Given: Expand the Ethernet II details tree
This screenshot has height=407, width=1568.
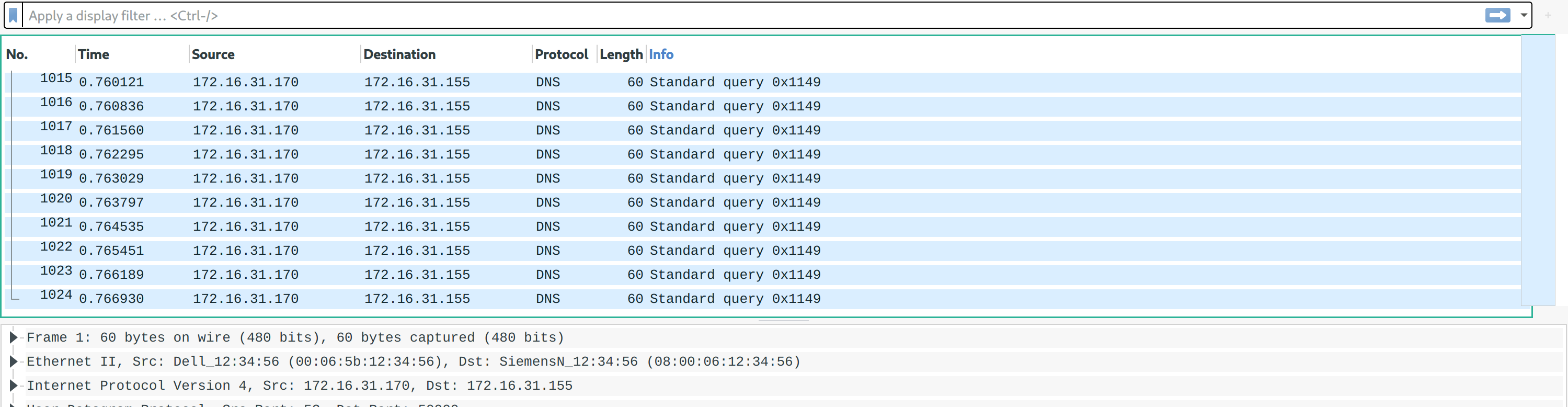Looking at the screenshot, I should click(x=13, y=361).
